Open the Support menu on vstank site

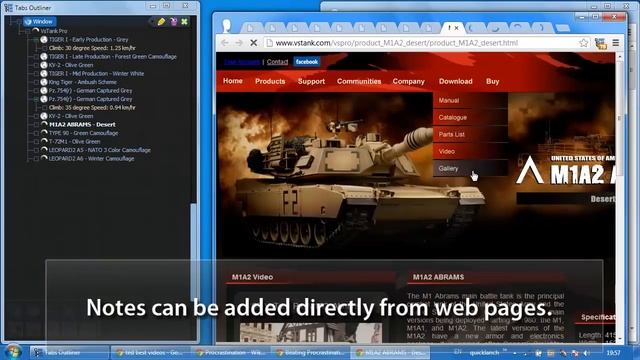311,81
